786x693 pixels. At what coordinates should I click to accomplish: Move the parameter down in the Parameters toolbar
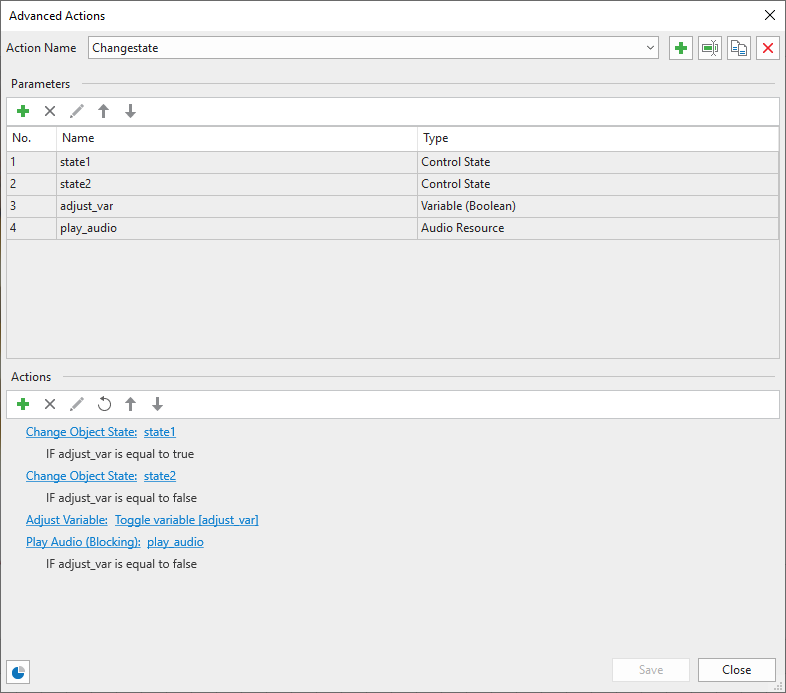coord(130,111)
